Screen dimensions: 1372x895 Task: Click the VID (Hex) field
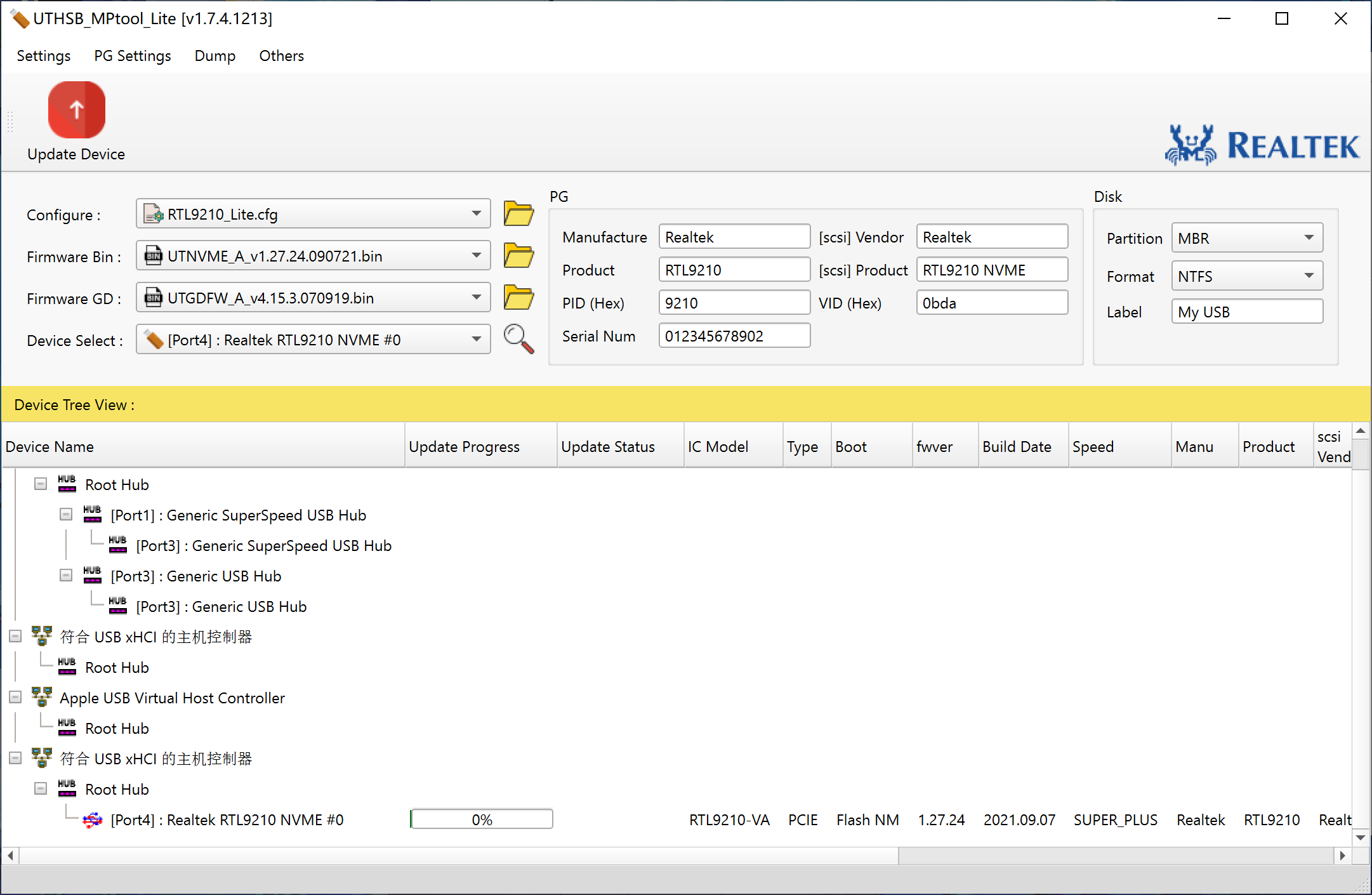pyautogui.click(x=992, y=303)
